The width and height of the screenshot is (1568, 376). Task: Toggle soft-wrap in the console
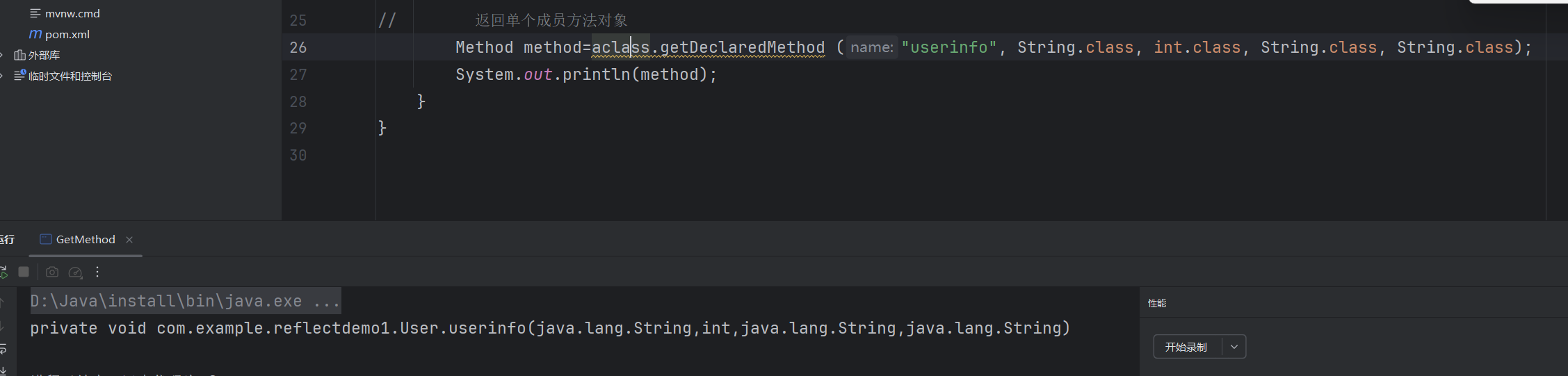coord(3,348)
